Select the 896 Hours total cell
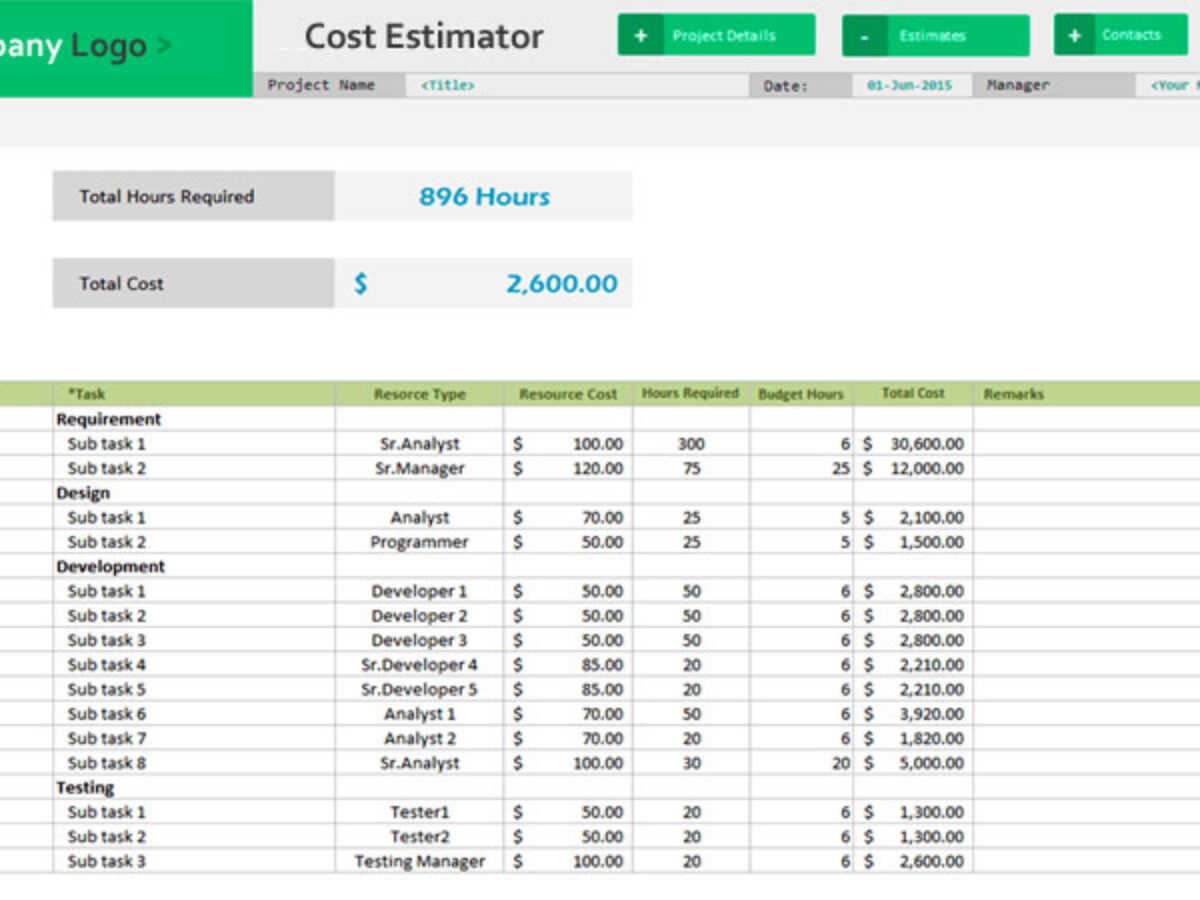The image size is (1200, 900). point(484,196)
